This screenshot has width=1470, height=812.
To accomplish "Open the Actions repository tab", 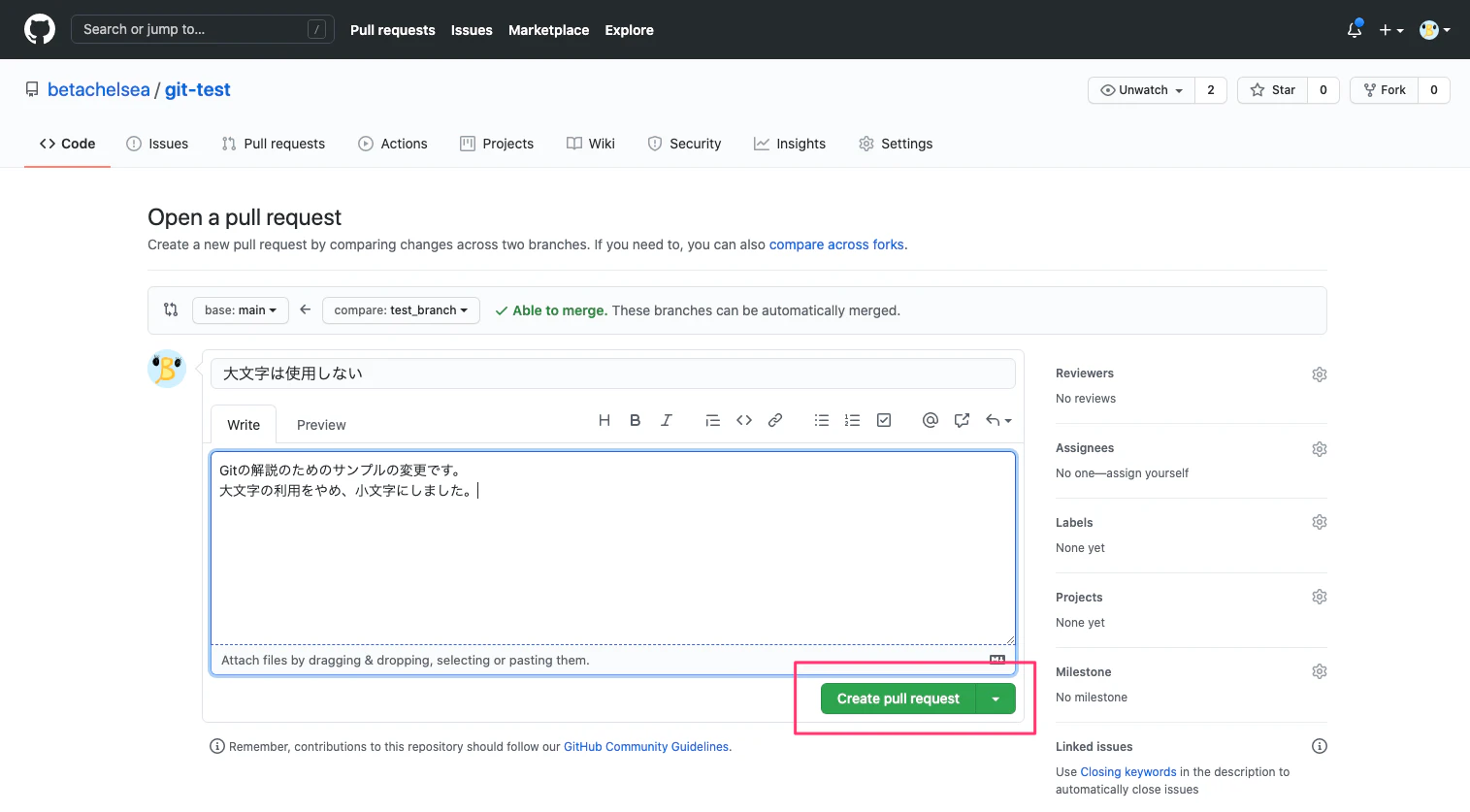I will [x=393, y=144].
